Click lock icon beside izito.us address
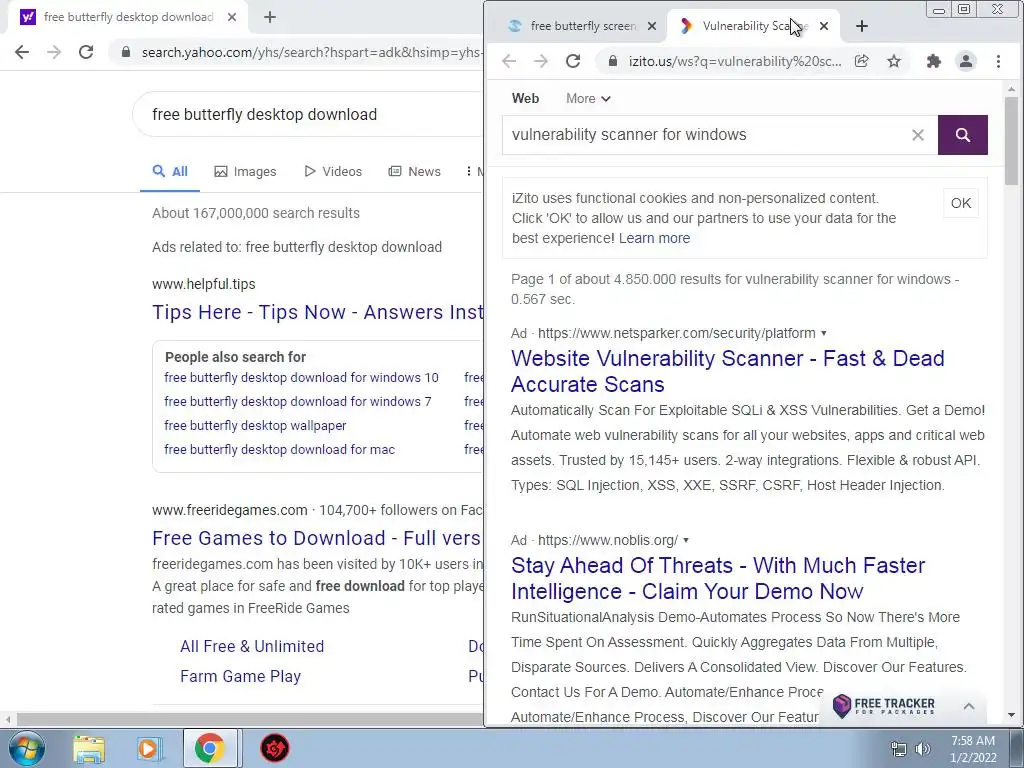This screenshot has width=1024, height=768. pos(613,61)
